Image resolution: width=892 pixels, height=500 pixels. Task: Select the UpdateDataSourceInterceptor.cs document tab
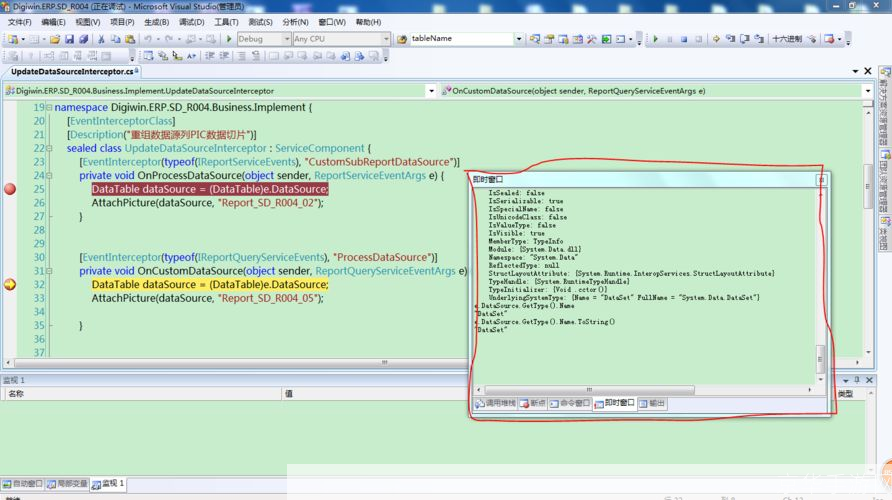coord(72,72)
